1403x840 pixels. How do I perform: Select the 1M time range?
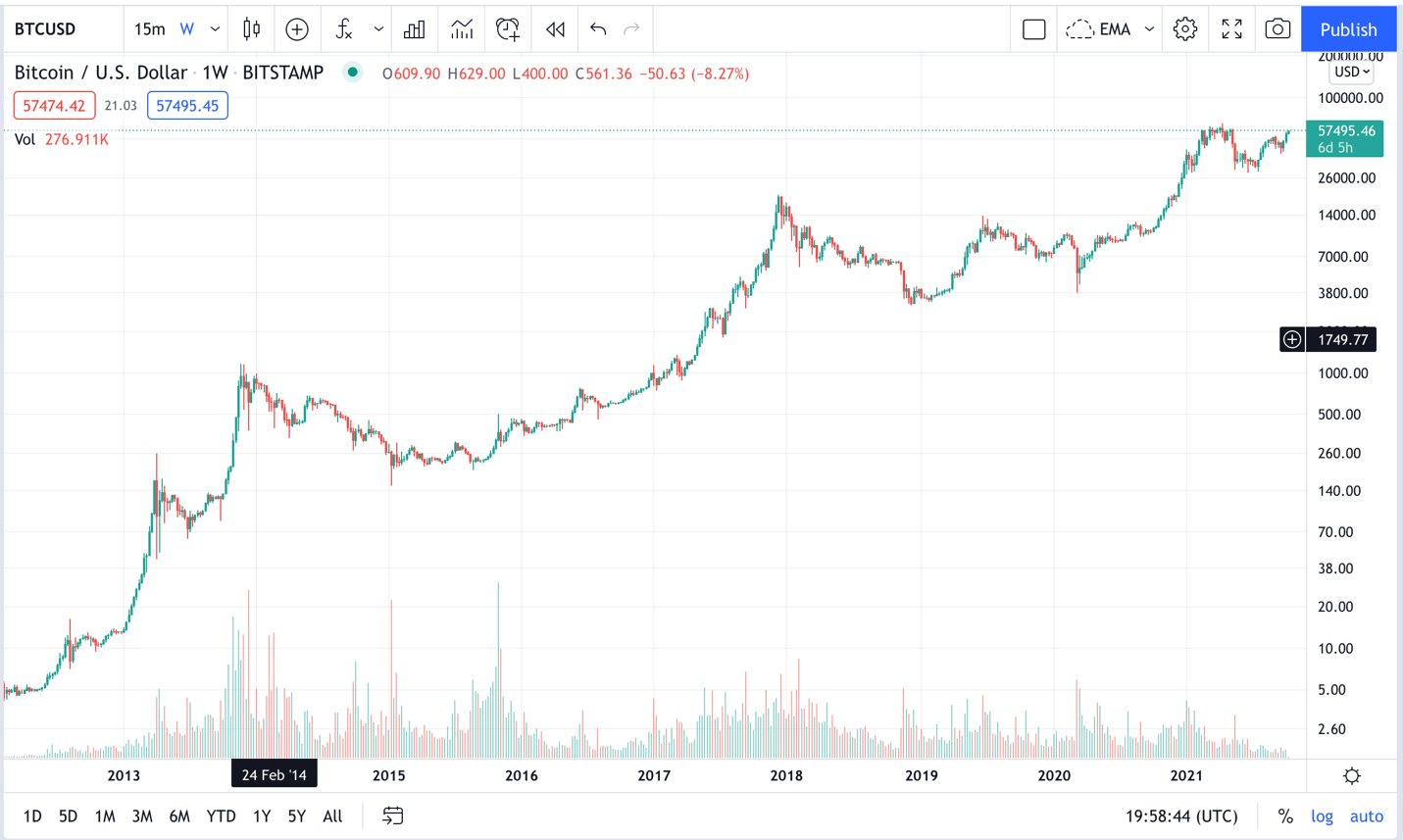click(x=105, y=815)
